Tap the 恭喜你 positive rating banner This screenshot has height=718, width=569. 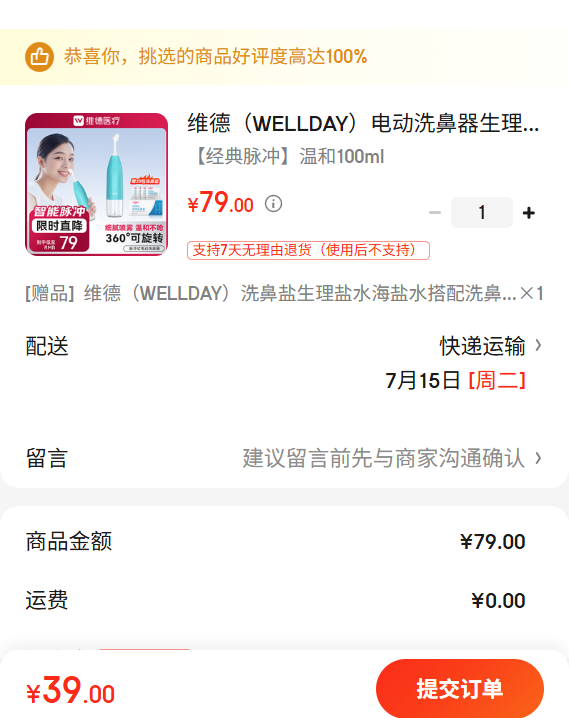(284, 57)
